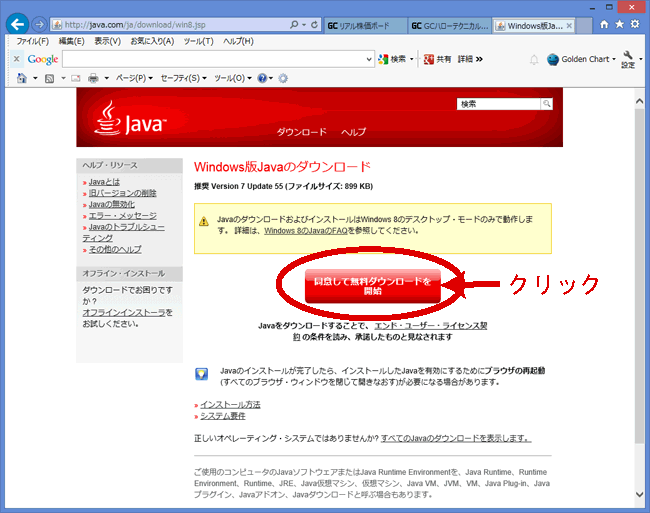Image resolution: width=650 pixels, height=513 pixels.
Task: Click the ダウンロード link in Java banner
Action: (302, 132)
